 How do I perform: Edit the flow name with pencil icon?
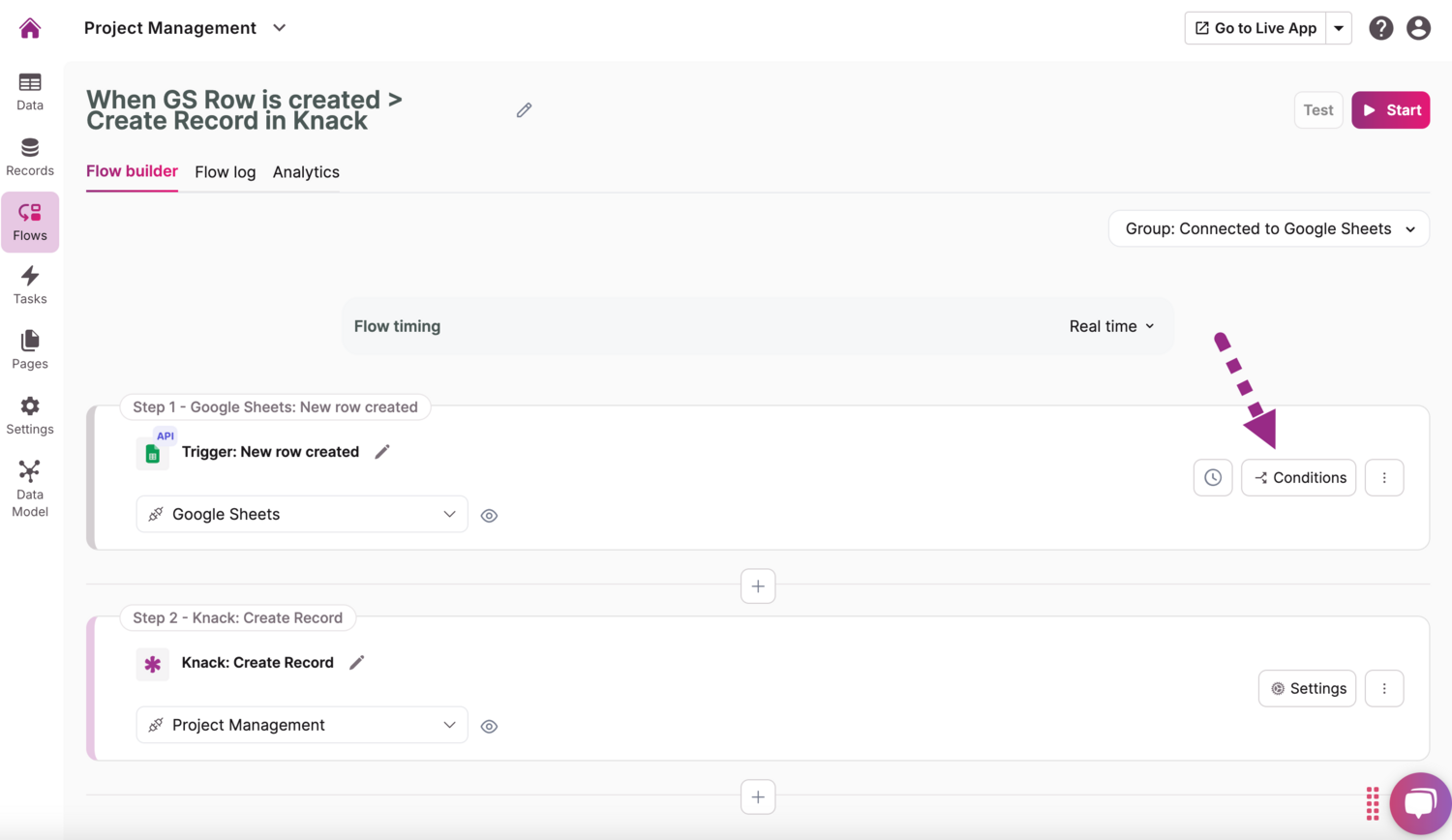[x=524, y=110]
